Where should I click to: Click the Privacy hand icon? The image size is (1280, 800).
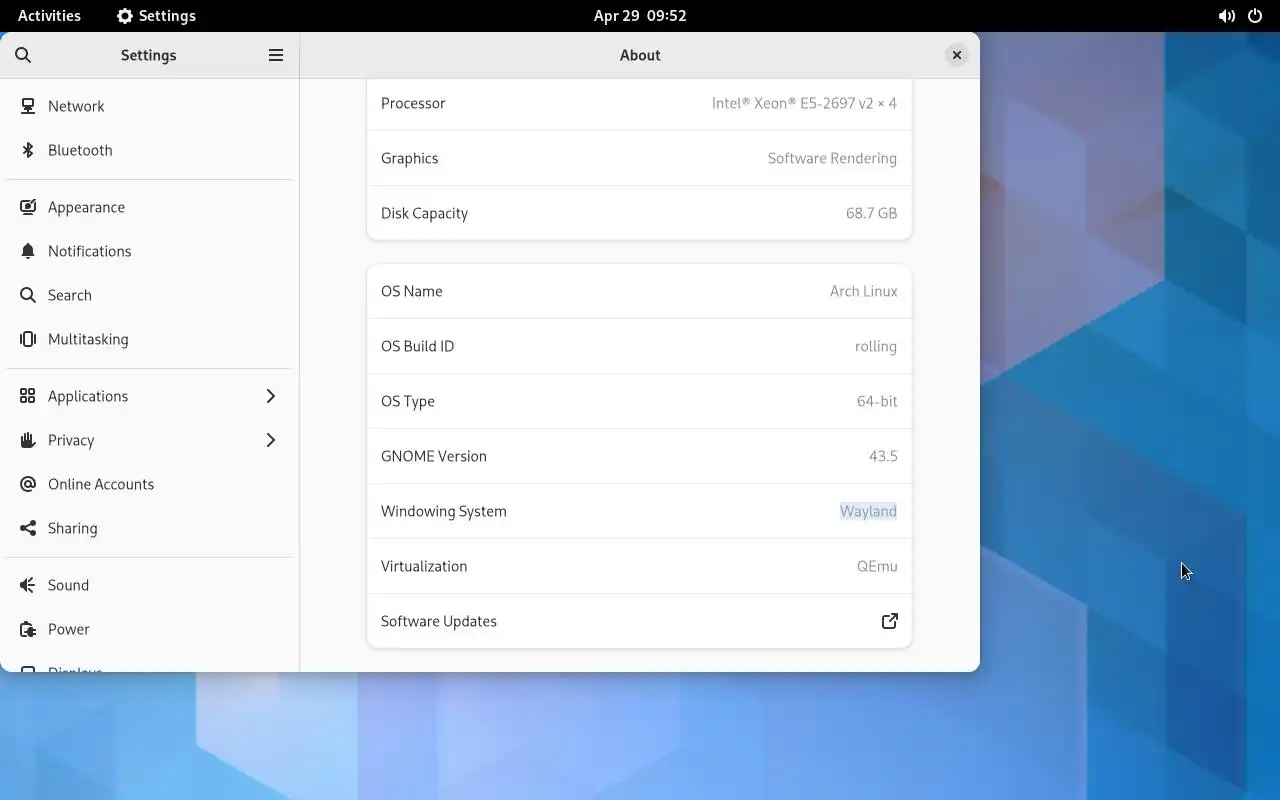(28, 440)
